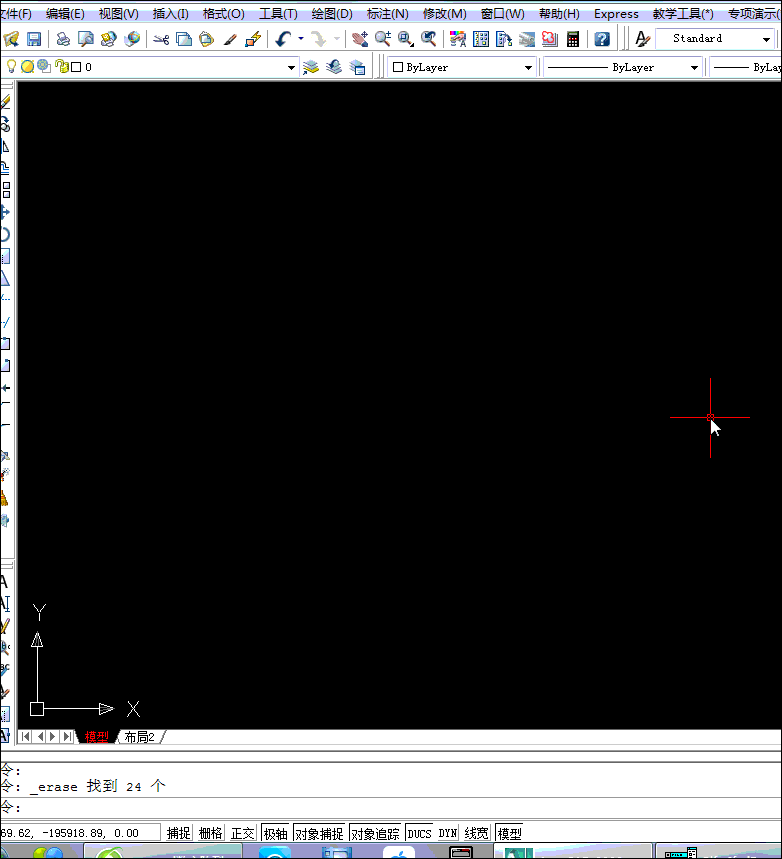Open the 视图(V) menu

[x=118, y=14]
